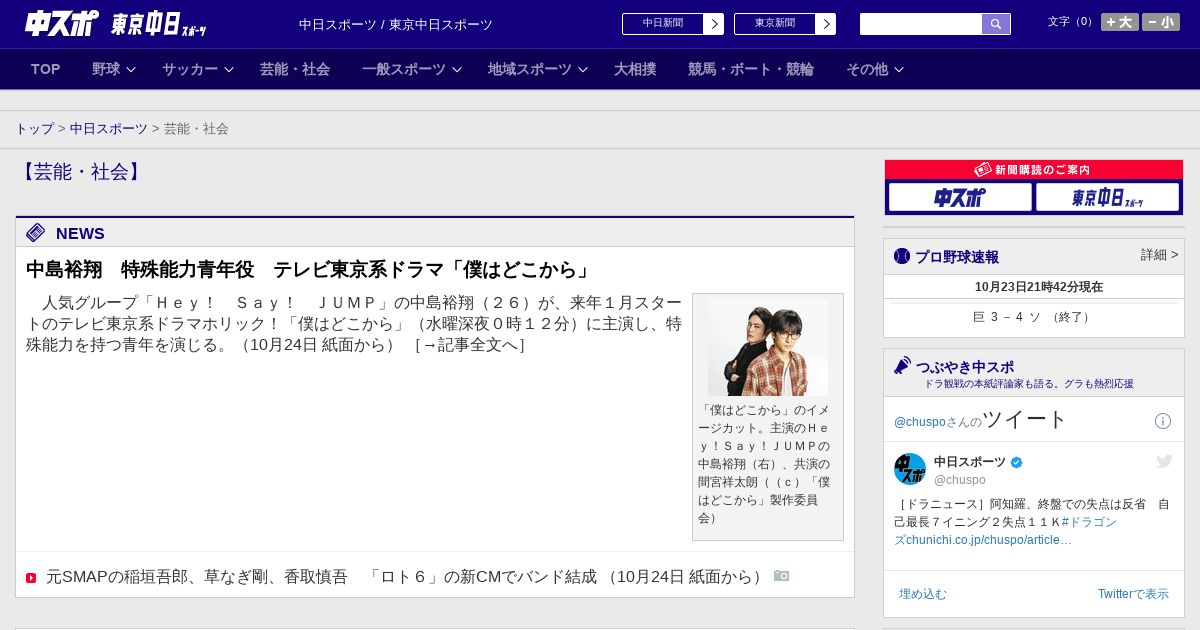Click the 中スポ logo in header
The height and width of the screenshot is (630, 1200).
(x=62, y=23)
